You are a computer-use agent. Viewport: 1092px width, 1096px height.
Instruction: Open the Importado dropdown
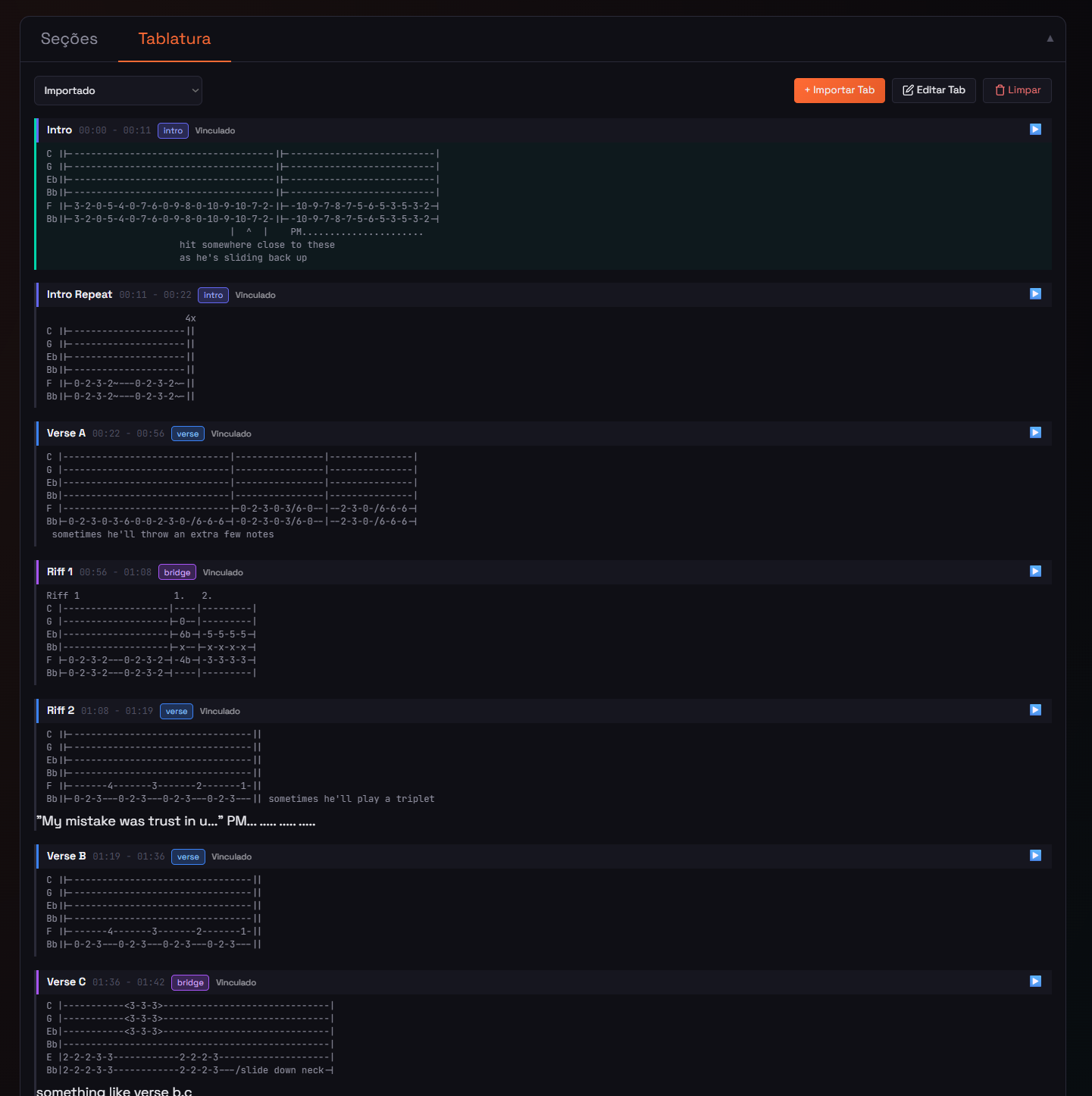point(118,90)
